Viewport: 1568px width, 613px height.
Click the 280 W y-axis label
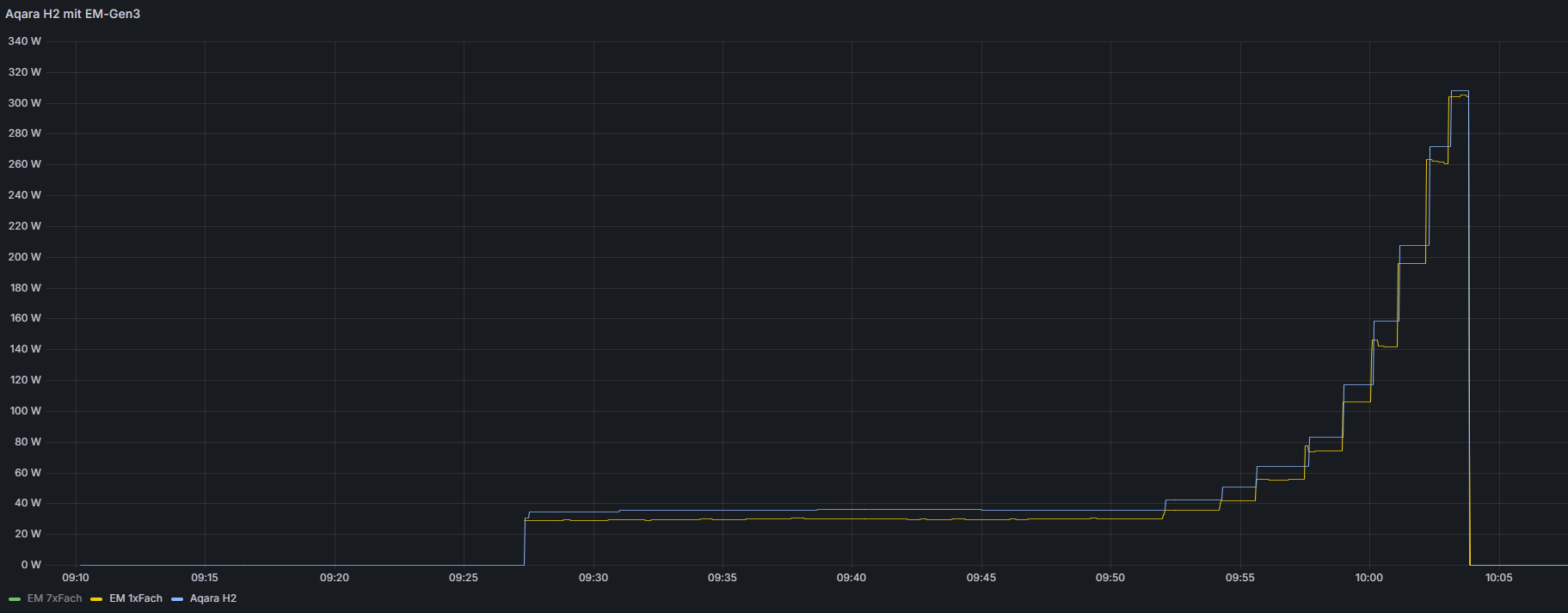(25, 133)
